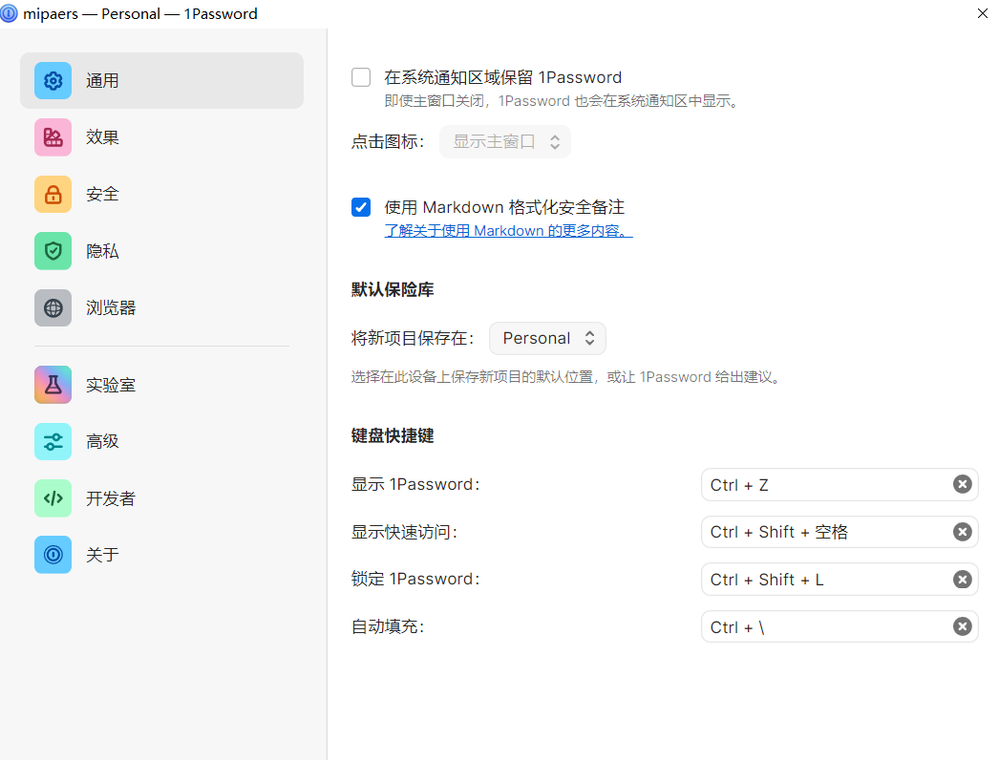Viewport: 999px width, 760px height.
Task: Click the 将新项目保存在 label
Action: click(x=413, y=338)
